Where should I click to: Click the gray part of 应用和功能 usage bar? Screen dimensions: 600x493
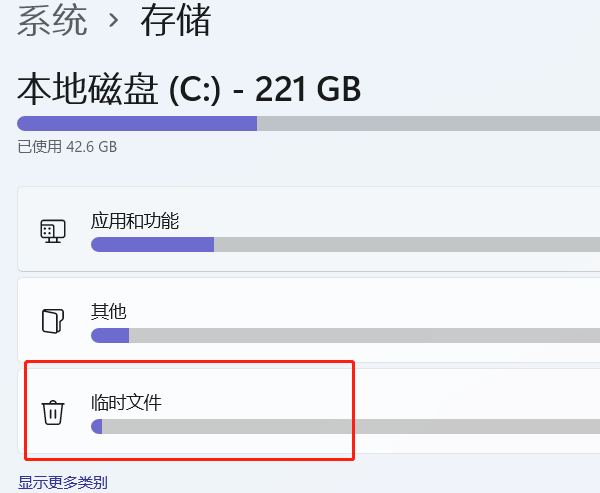pos(407,244)
